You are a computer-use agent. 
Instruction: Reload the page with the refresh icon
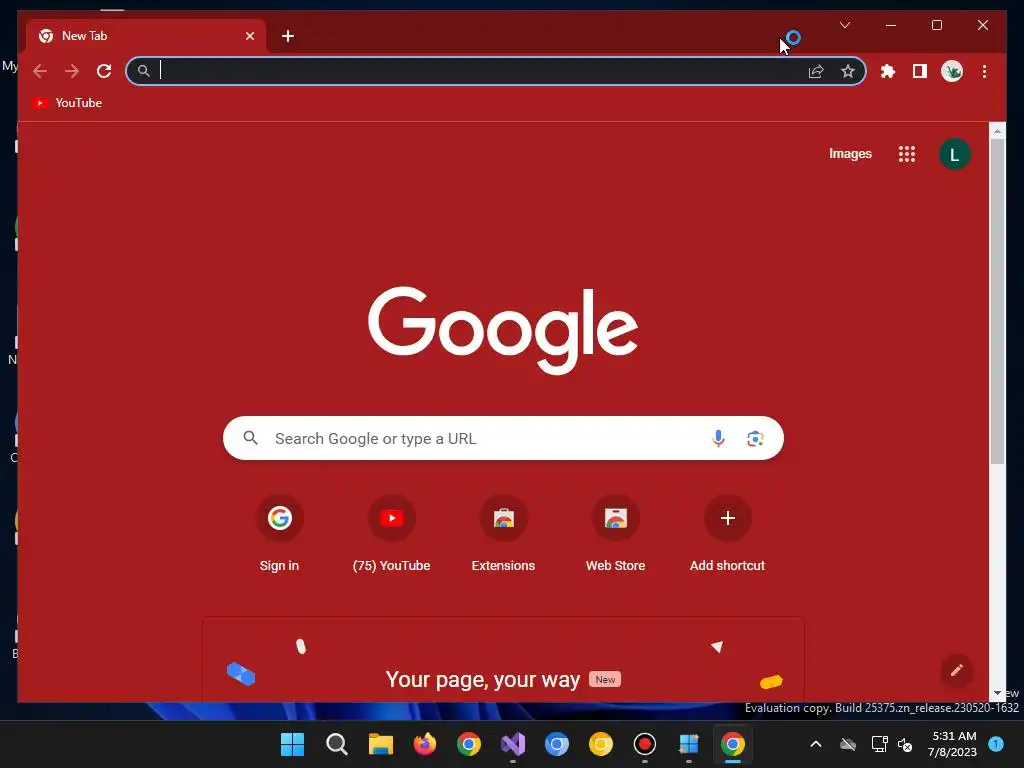(x=104, y=71)
